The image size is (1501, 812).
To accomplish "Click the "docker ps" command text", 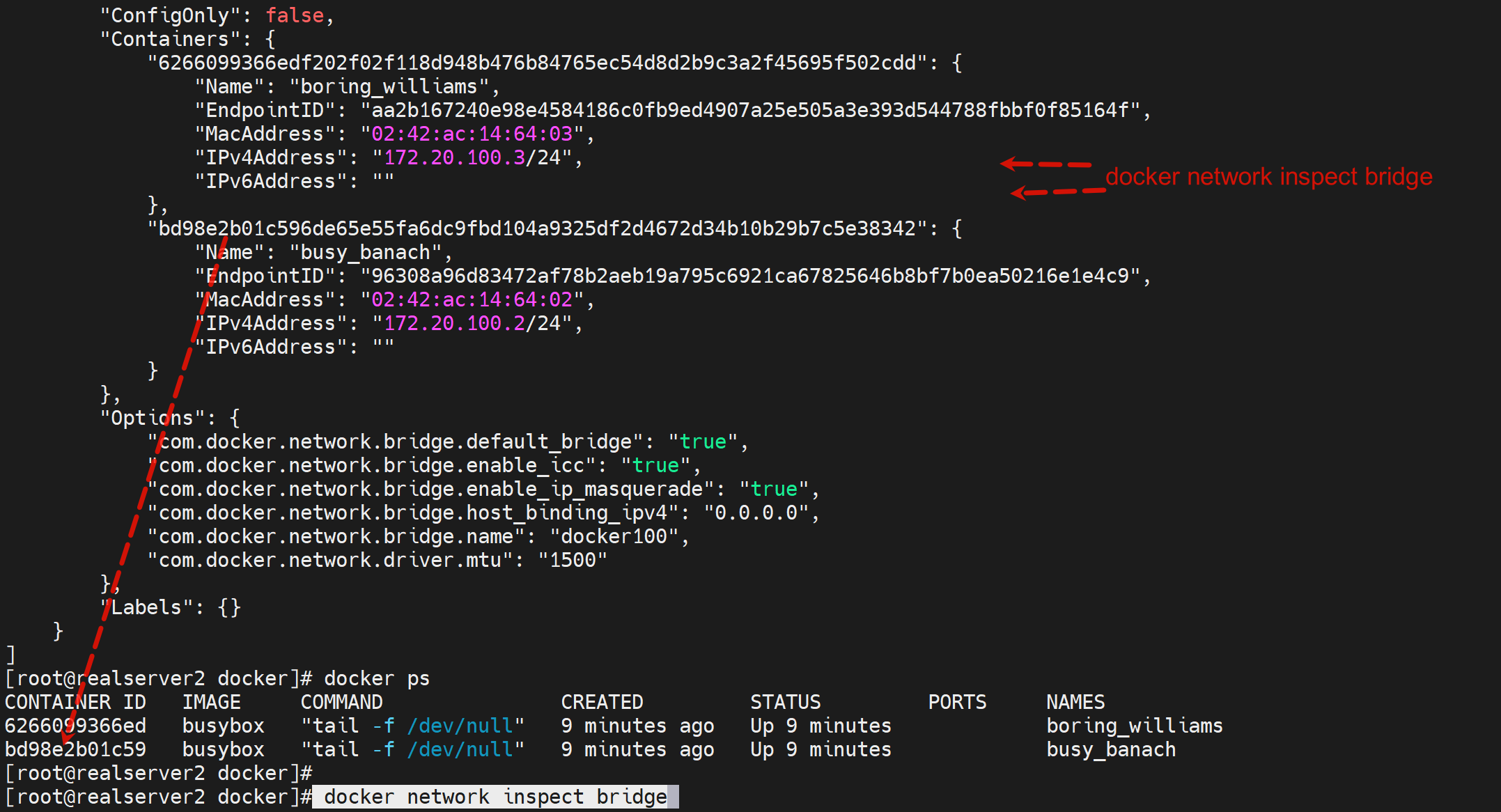I will point(376,678).
